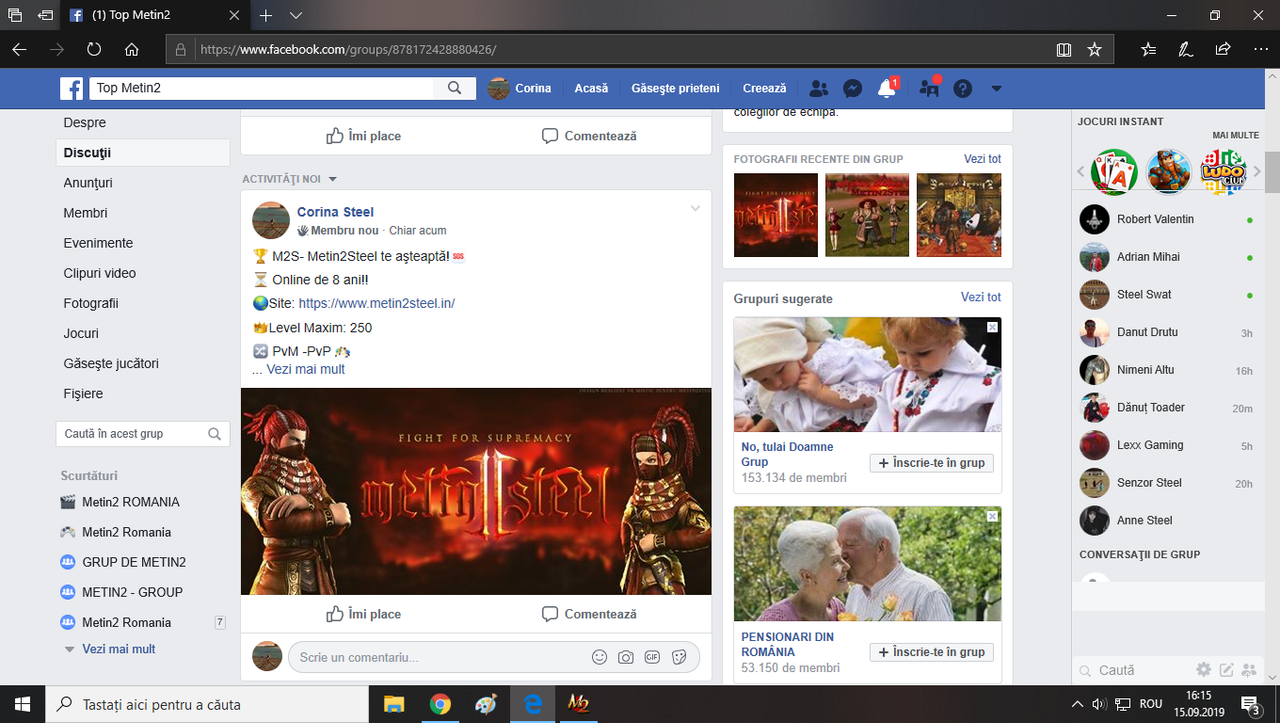Click Creează in the top bar
This screenshot has width=1280, height=723.
[765, 88]
